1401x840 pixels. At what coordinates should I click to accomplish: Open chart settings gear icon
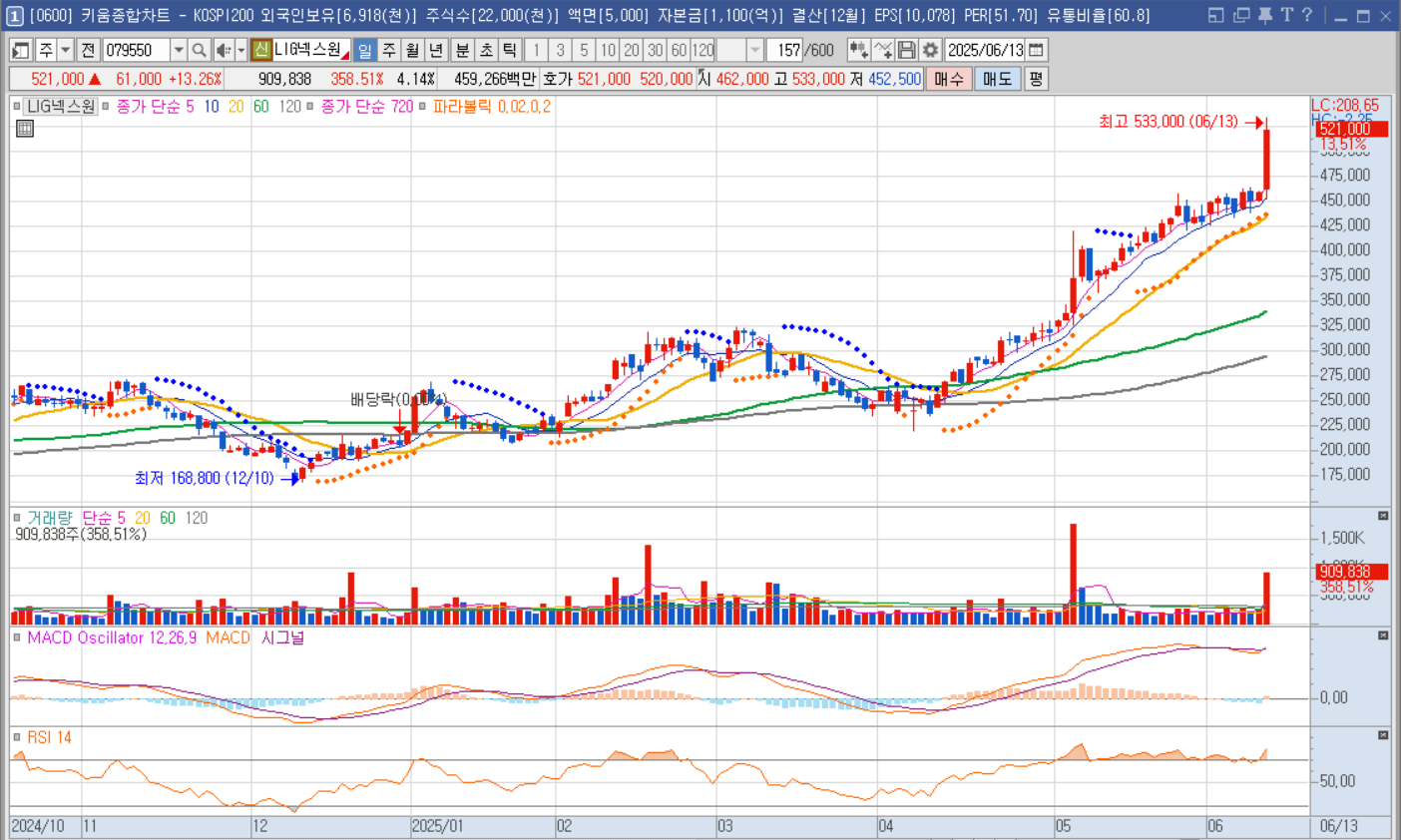coord(930,50)
